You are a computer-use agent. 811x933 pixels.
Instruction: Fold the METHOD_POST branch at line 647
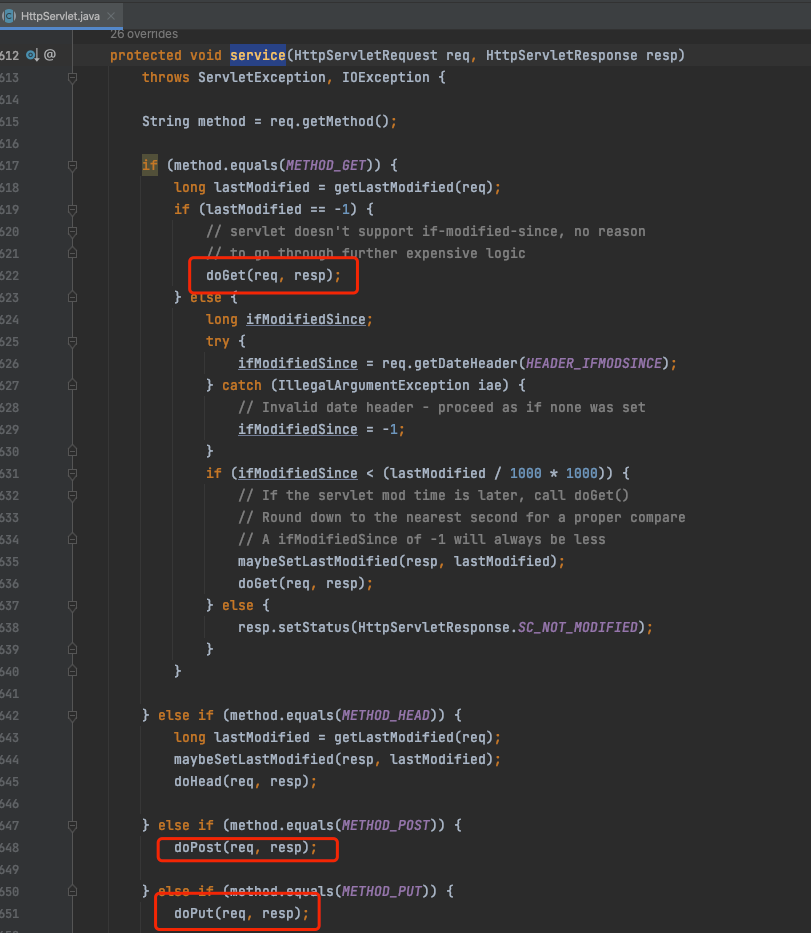pos(73,825)
